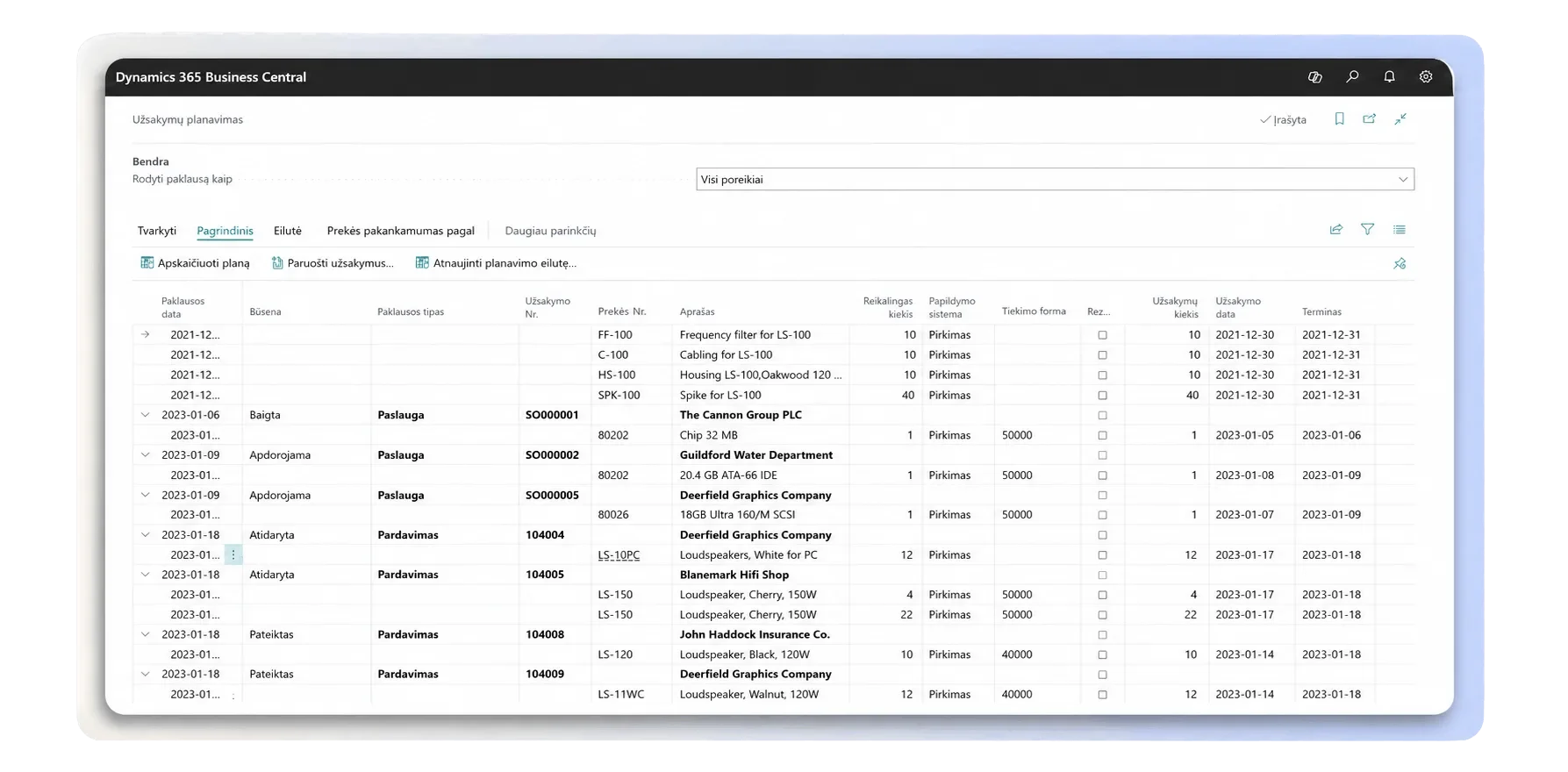Open row options dots on LS-10PC line
The width and height of the screenshot is (1568, 772).
233,554
